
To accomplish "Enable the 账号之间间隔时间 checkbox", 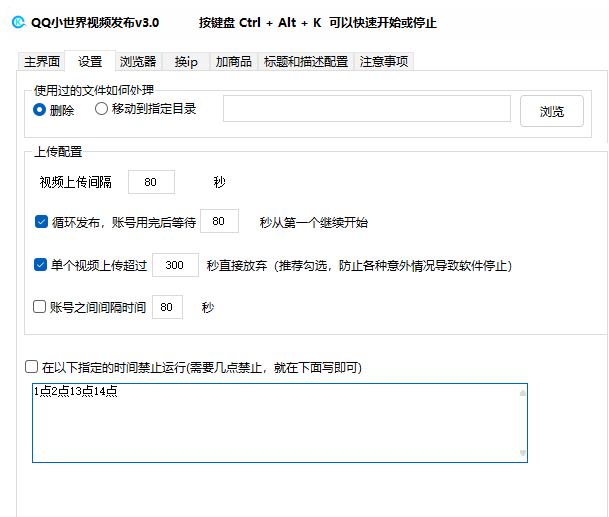I will [x=41, y=307].
